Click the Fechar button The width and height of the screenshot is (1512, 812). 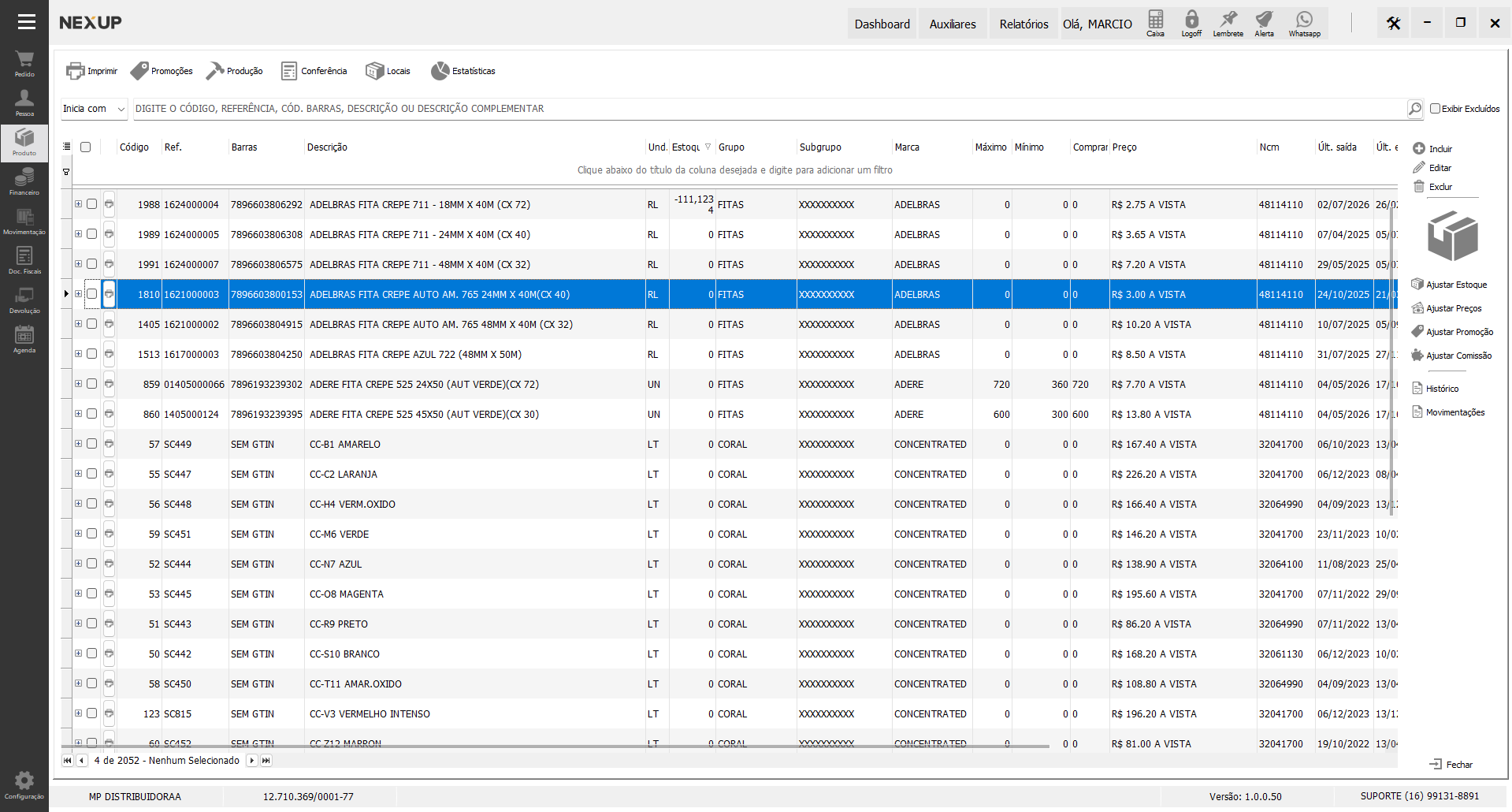tap(1451, 764)
